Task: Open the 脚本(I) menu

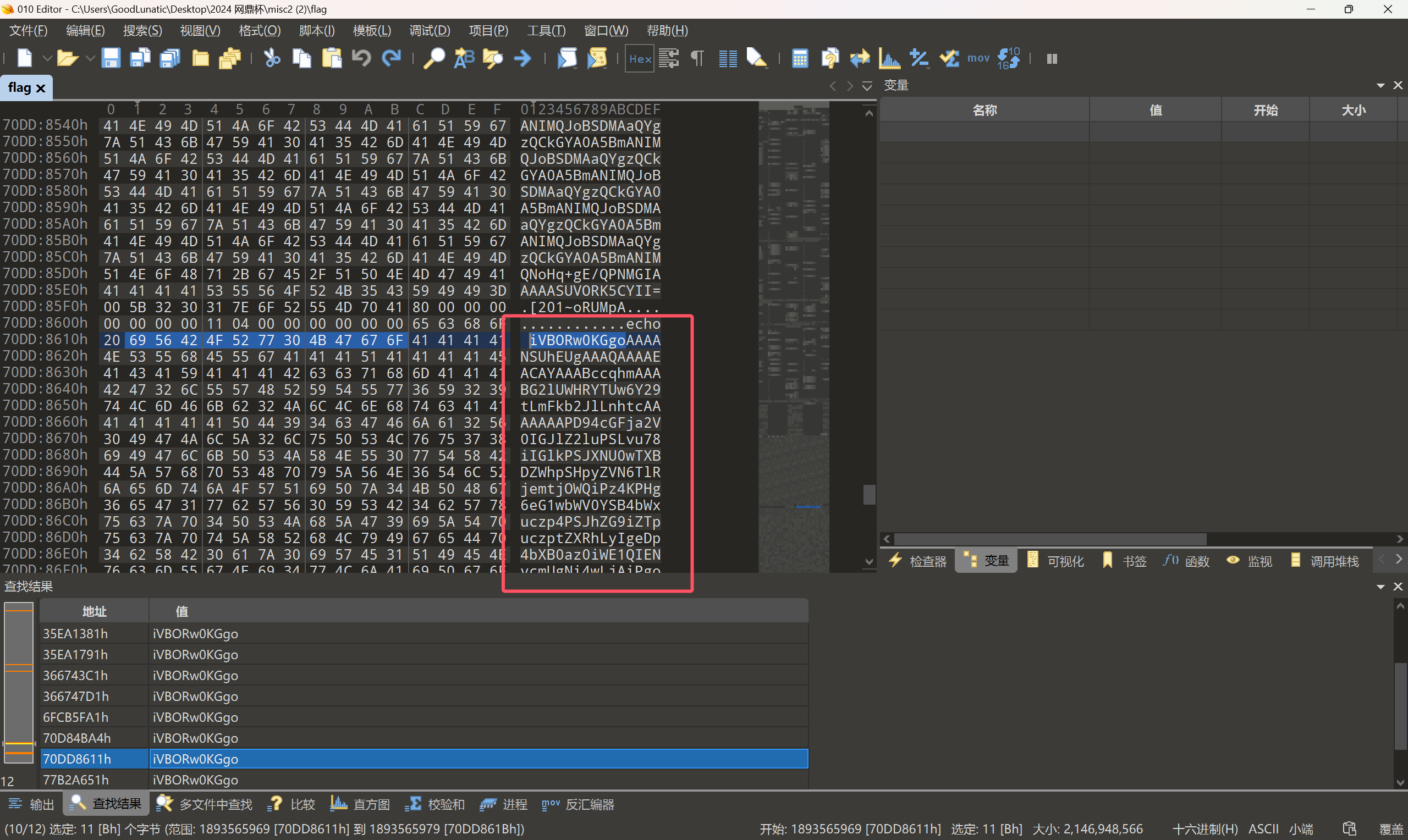Action: click(316, 31)
